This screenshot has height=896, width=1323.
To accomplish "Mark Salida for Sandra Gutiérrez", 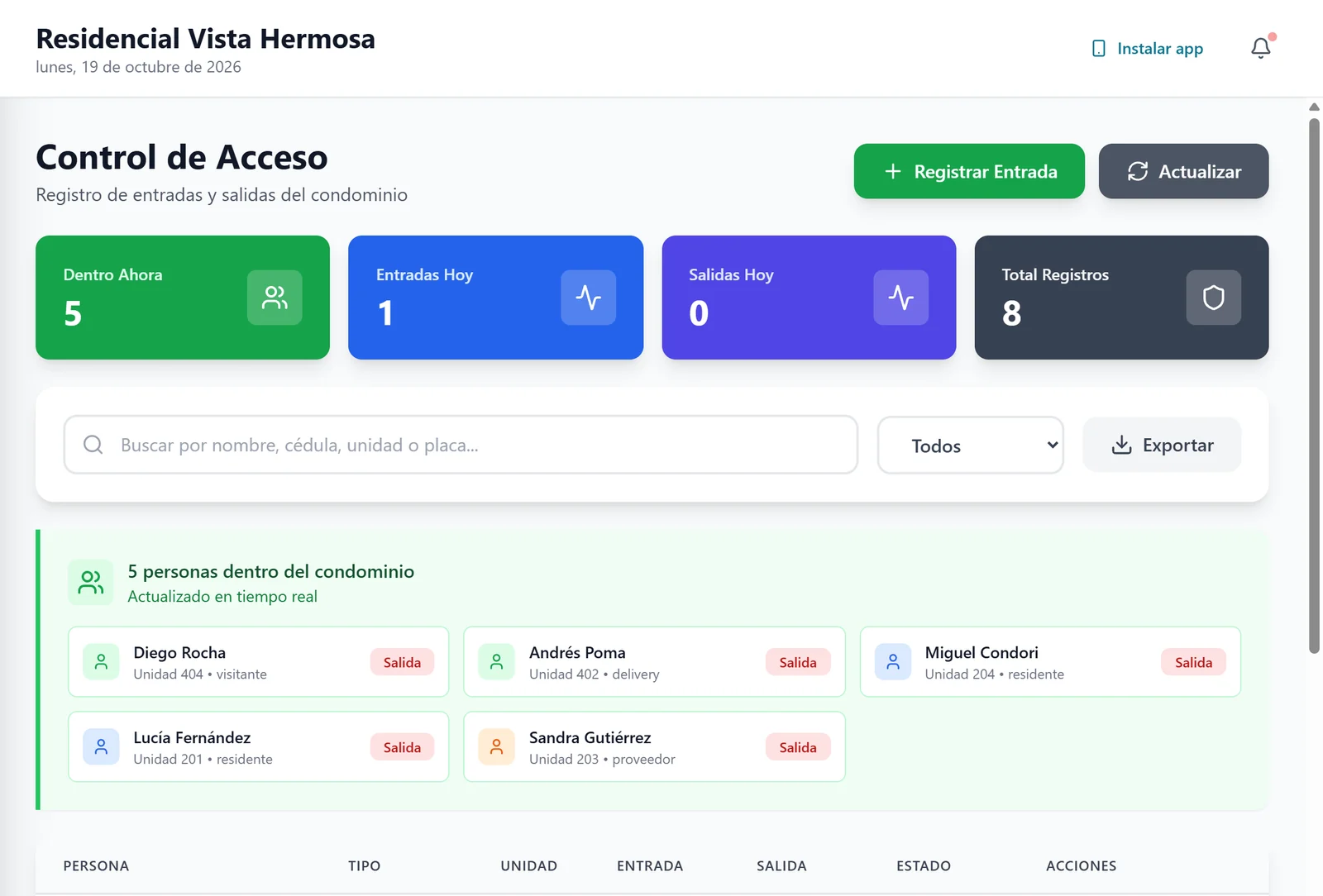I will point(798,747).
